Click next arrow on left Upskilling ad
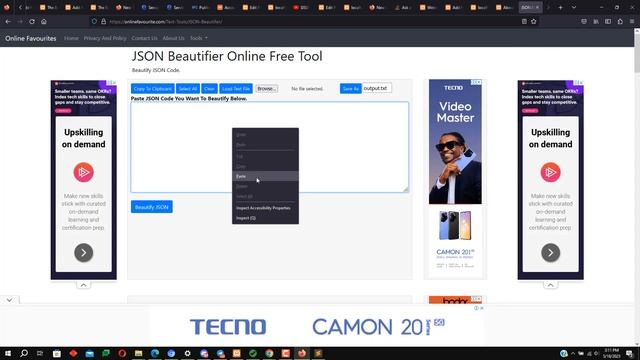This screenshot has width=640, height=360. tap(84, 253)
